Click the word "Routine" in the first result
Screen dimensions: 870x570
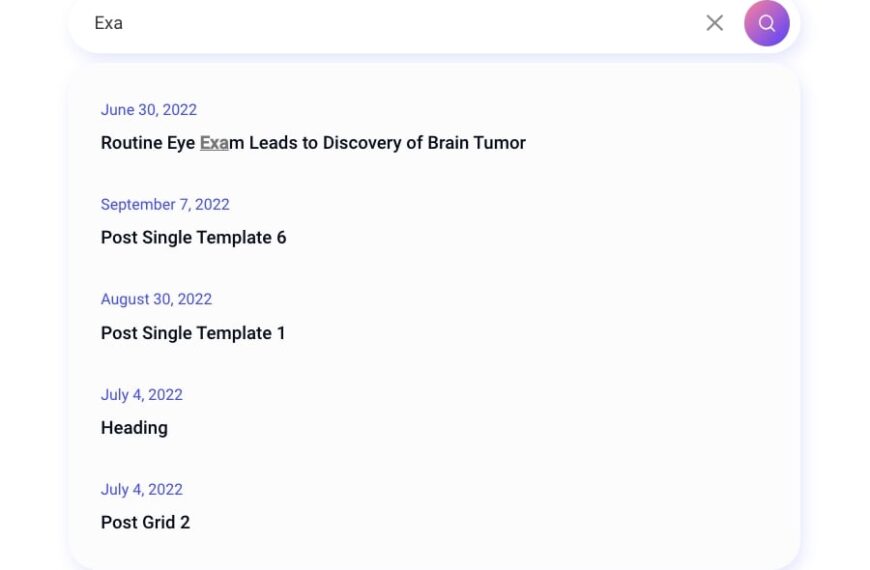[131, 143]
